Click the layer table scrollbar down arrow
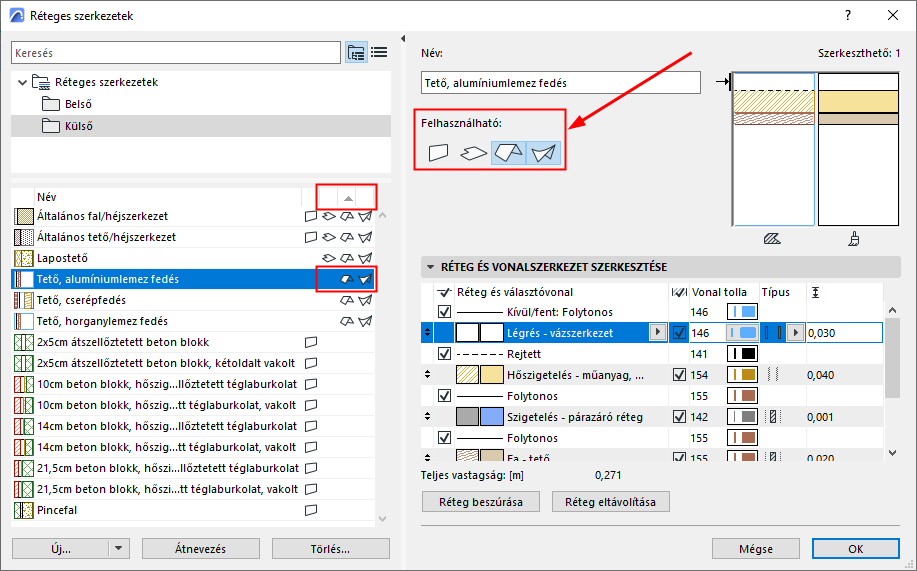The height and width of the screenshot is (571, 917). pos(892,452)
